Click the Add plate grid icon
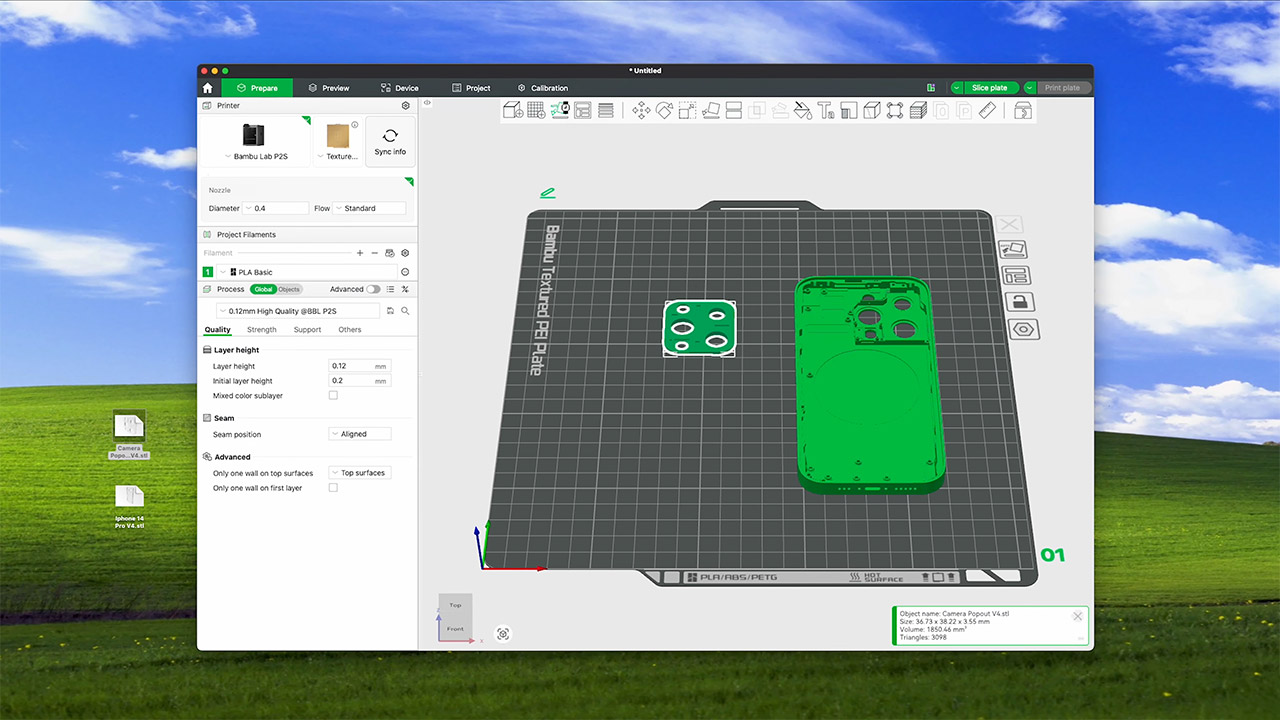1280x720 pixels. [536, 110]
